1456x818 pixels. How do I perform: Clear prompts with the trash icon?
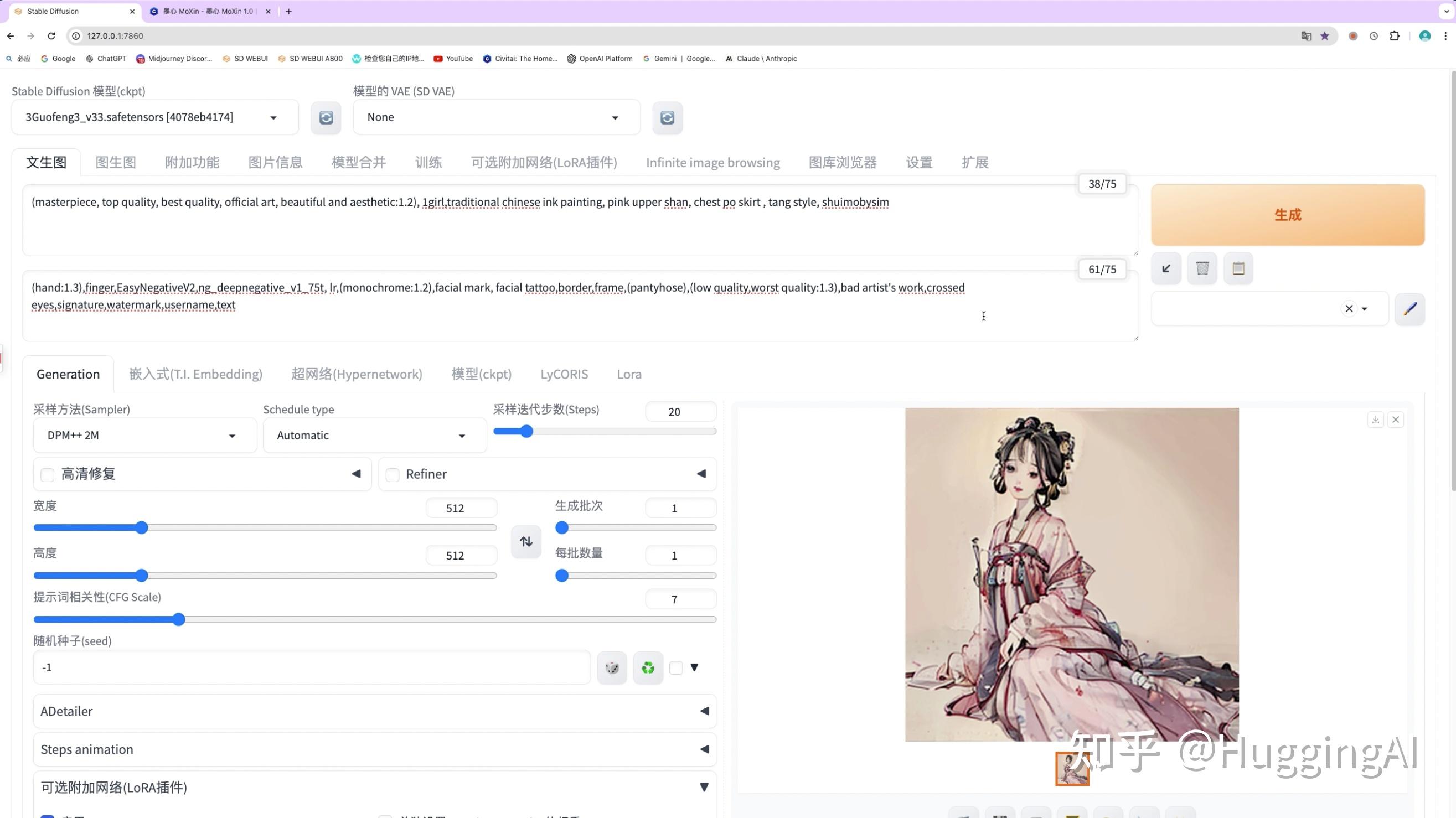click(1202, 268)
